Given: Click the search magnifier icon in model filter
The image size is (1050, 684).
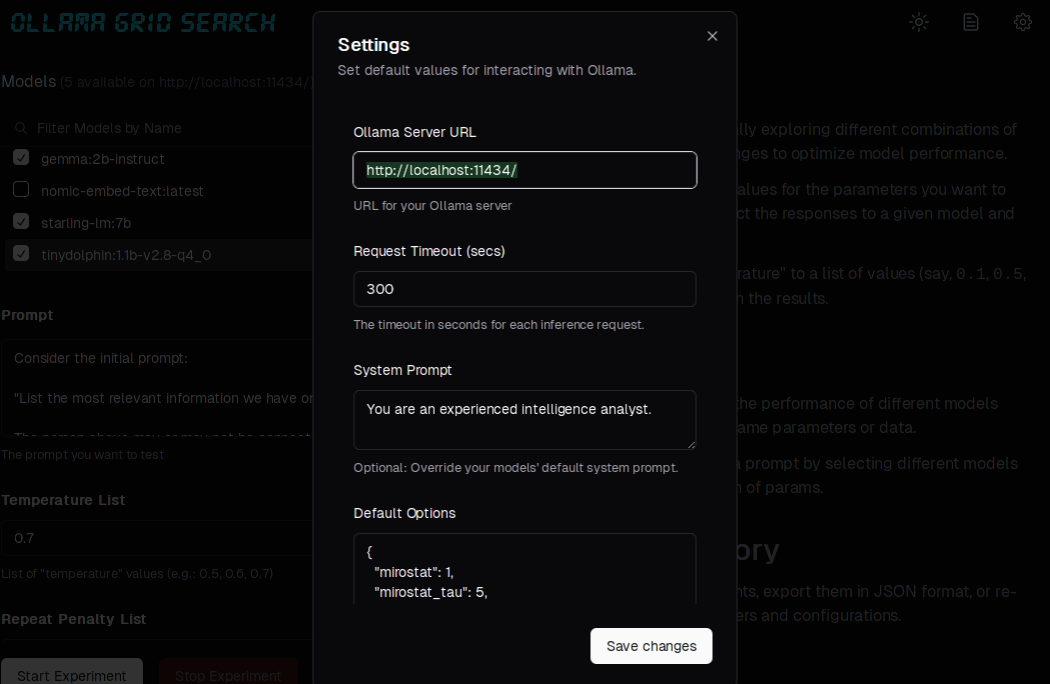Looking at the screenshot, I should [x=21, y=128].
